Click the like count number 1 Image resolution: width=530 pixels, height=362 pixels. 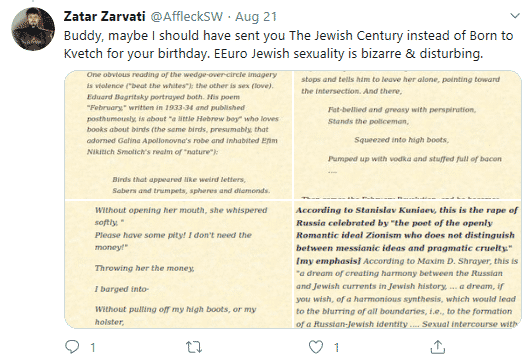pos(337,347)
